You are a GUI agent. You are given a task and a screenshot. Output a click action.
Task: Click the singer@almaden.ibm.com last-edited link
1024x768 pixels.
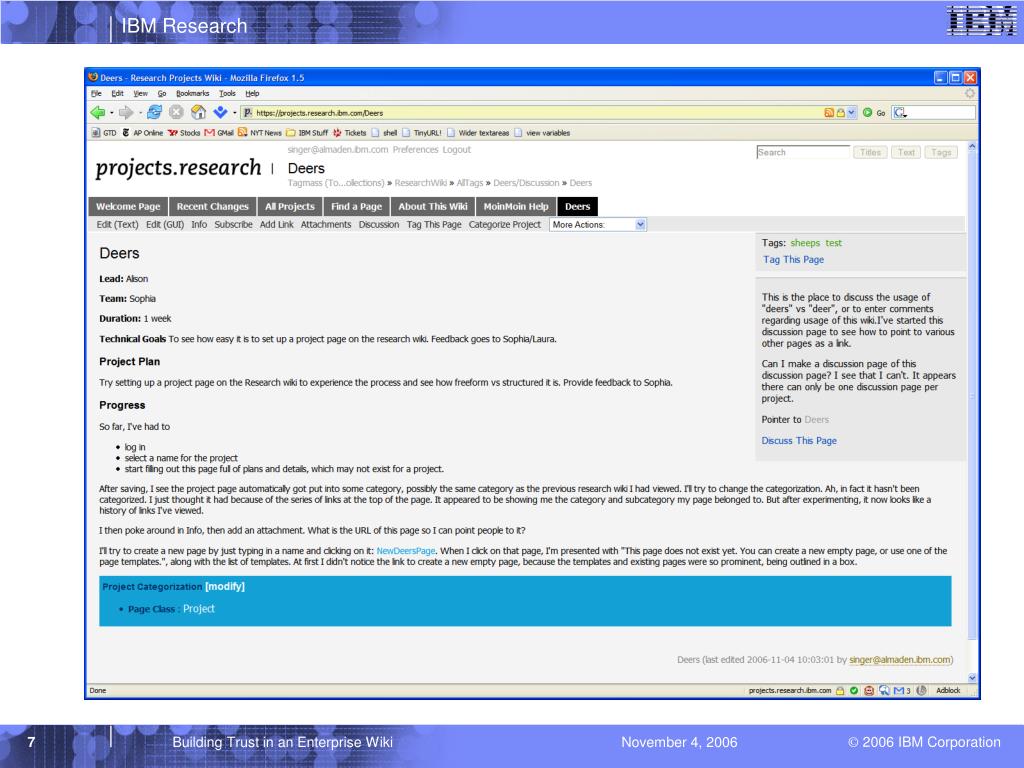[900, 660]
